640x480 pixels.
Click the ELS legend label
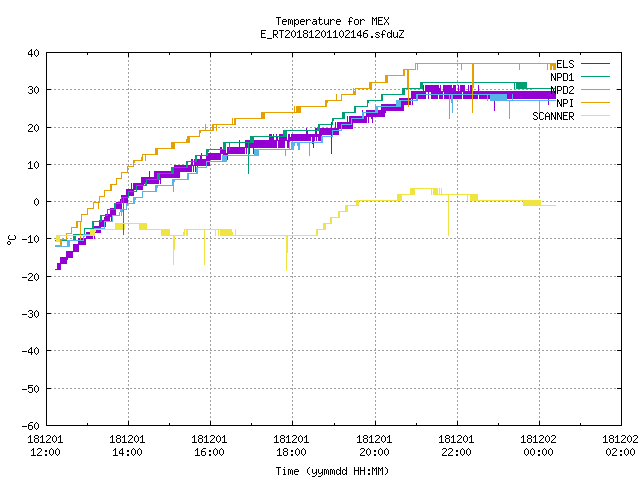[x=565, y=64]
